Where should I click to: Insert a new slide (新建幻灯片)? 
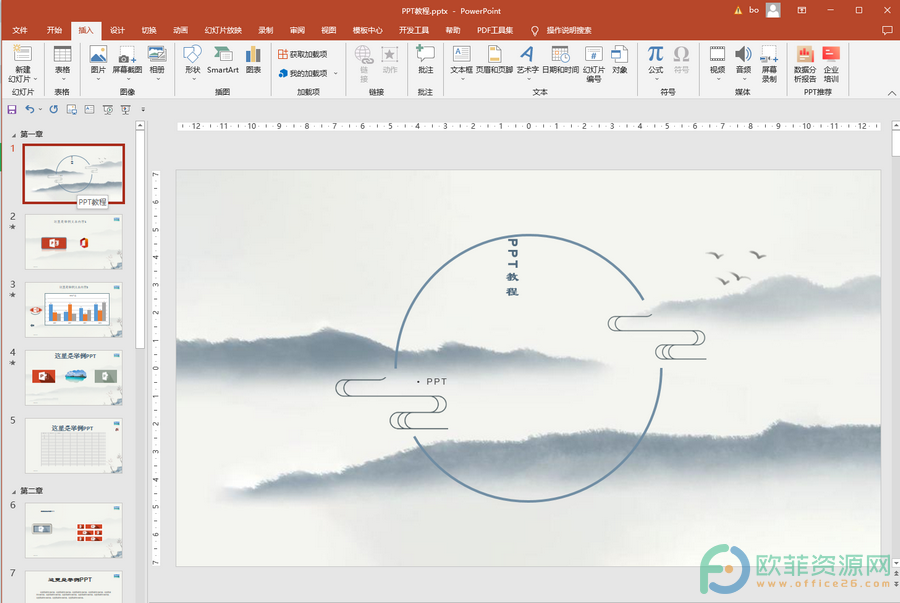[x=22, y=64]
